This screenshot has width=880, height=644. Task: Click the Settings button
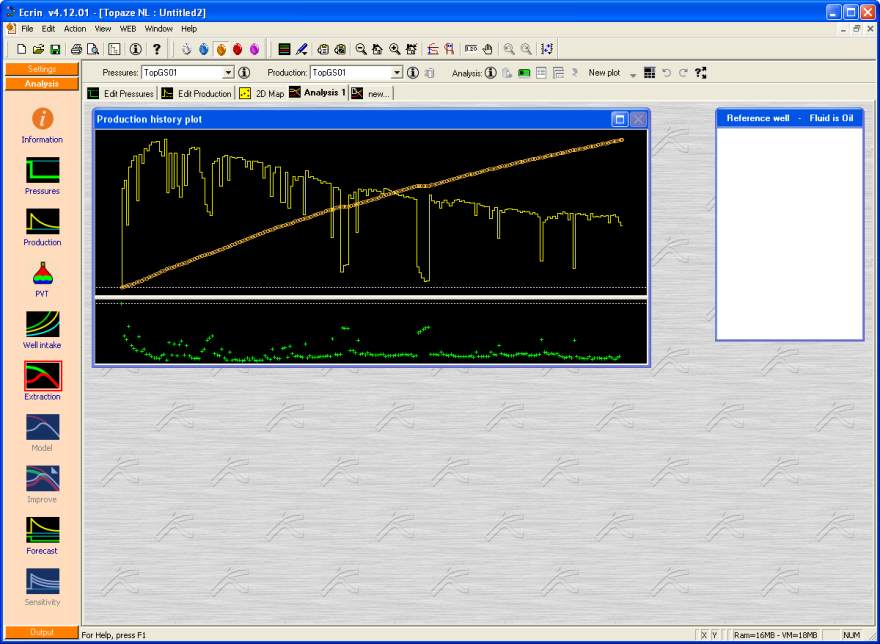pos(42,69)
